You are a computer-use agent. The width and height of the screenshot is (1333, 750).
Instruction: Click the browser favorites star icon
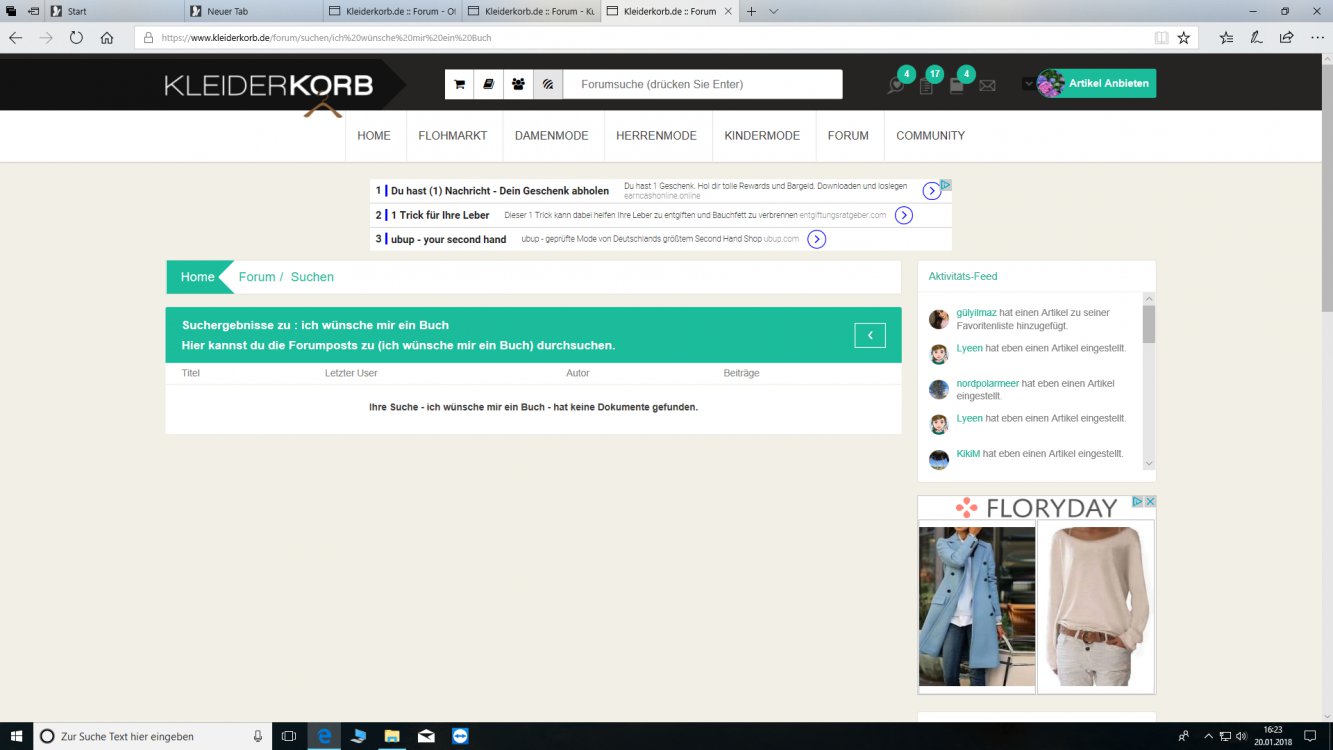[x=1184, y=38]
